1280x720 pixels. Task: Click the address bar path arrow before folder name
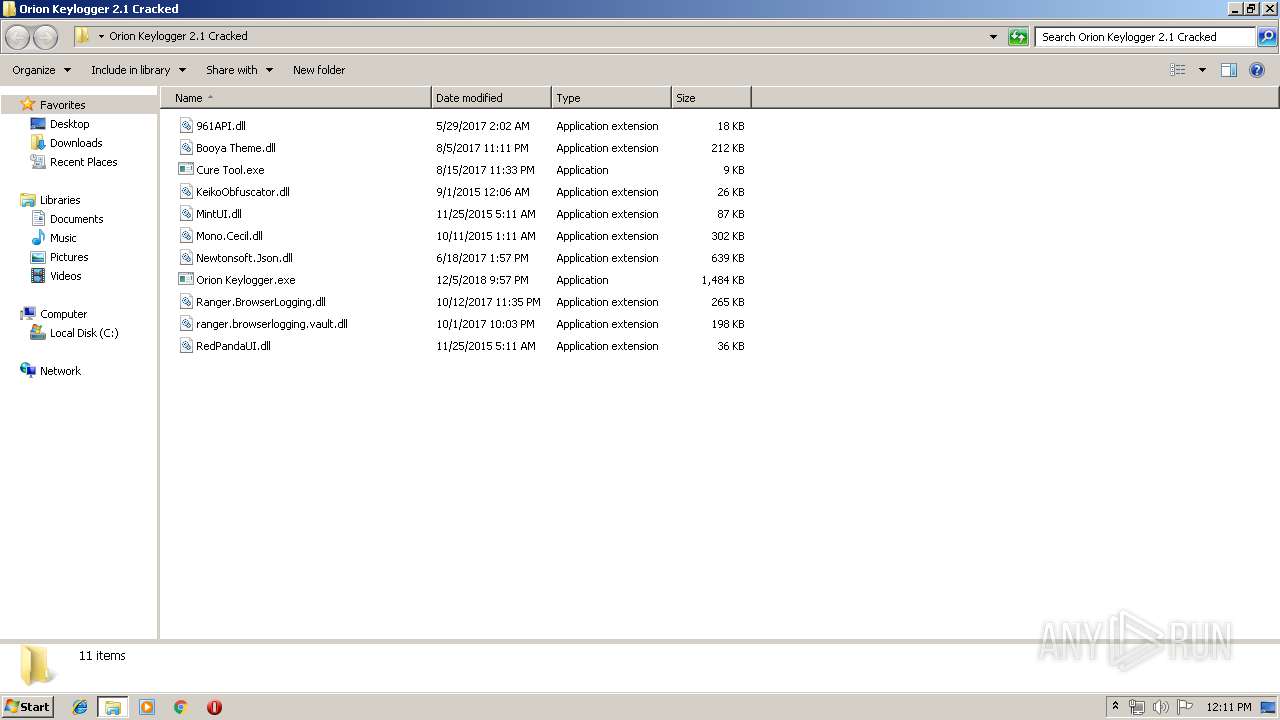pyautogui.click(x=101, y=36)
